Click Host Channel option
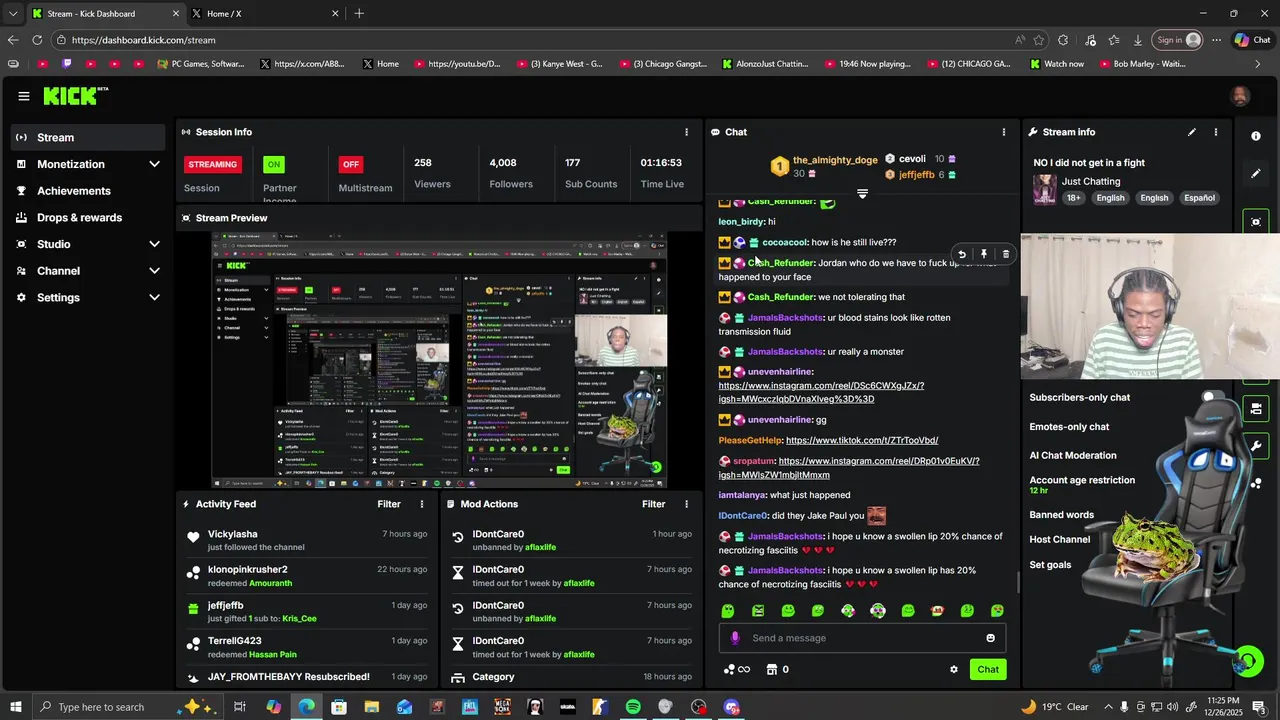Image resolution: width=1280 pixels, height=720 pixels. coord(1060,540)
